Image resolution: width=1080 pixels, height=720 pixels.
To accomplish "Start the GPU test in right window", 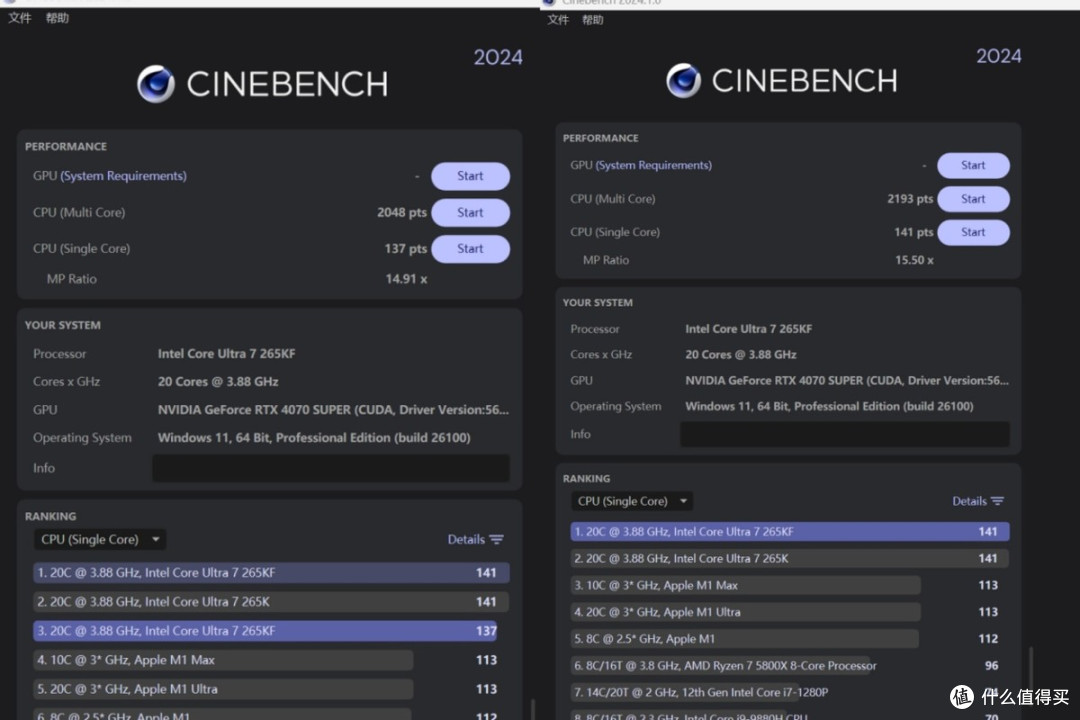I will point(973,165).
